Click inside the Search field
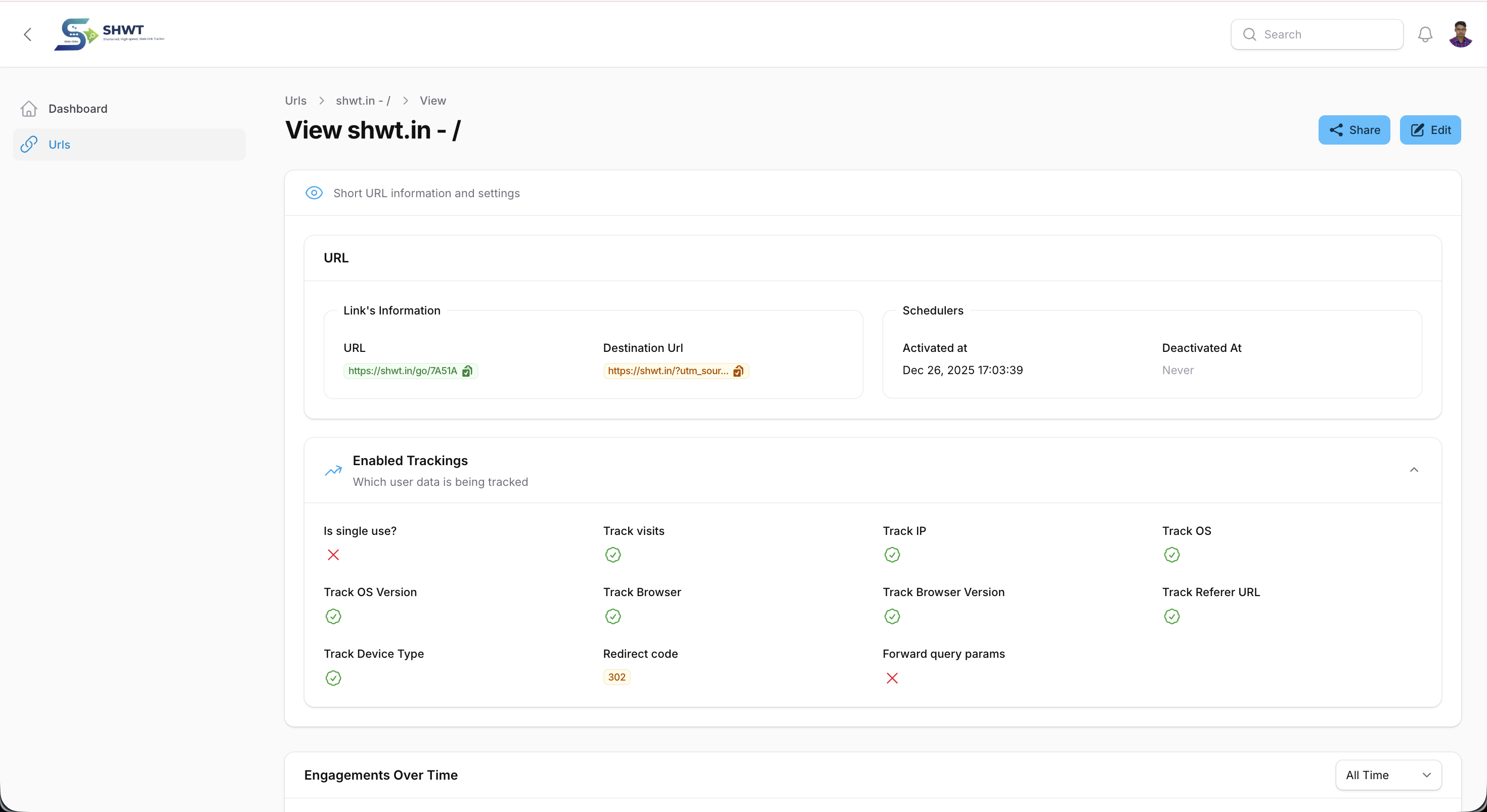This screenshot has height=812, width=1487. 1317,34
